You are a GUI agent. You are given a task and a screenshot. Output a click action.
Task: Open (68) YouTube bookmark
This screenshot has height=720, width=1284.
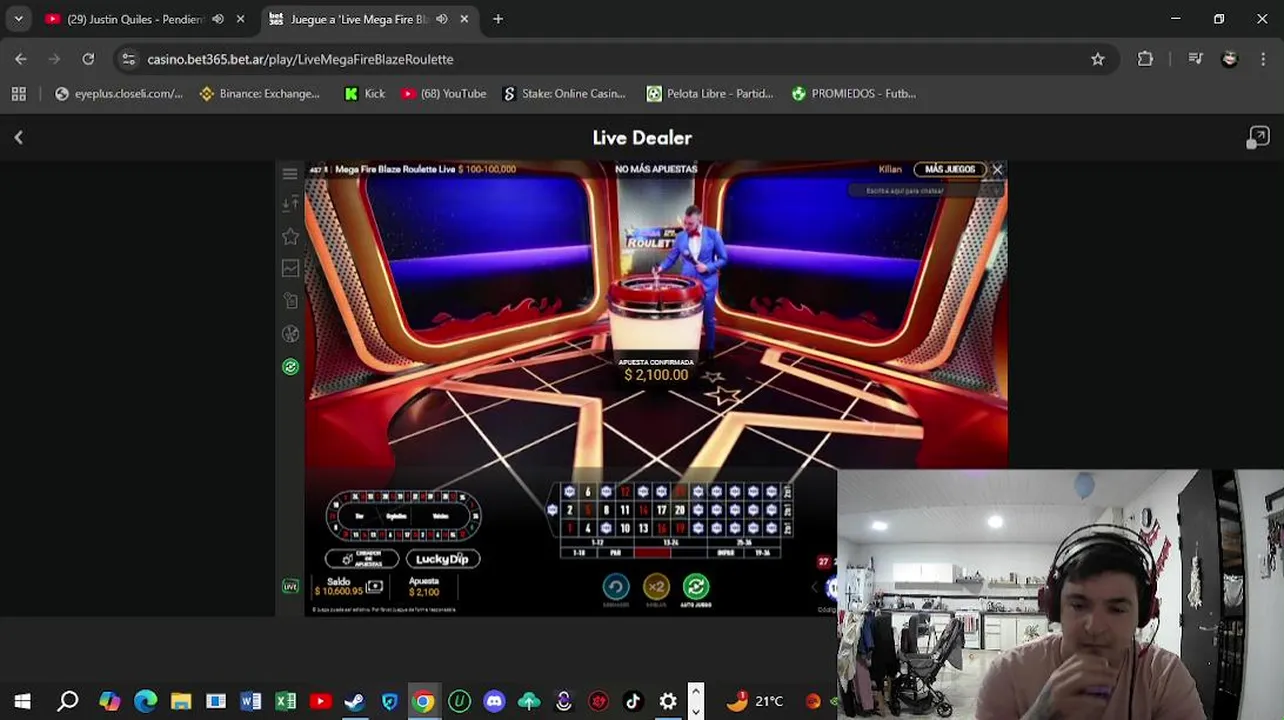tap(443, 94)
